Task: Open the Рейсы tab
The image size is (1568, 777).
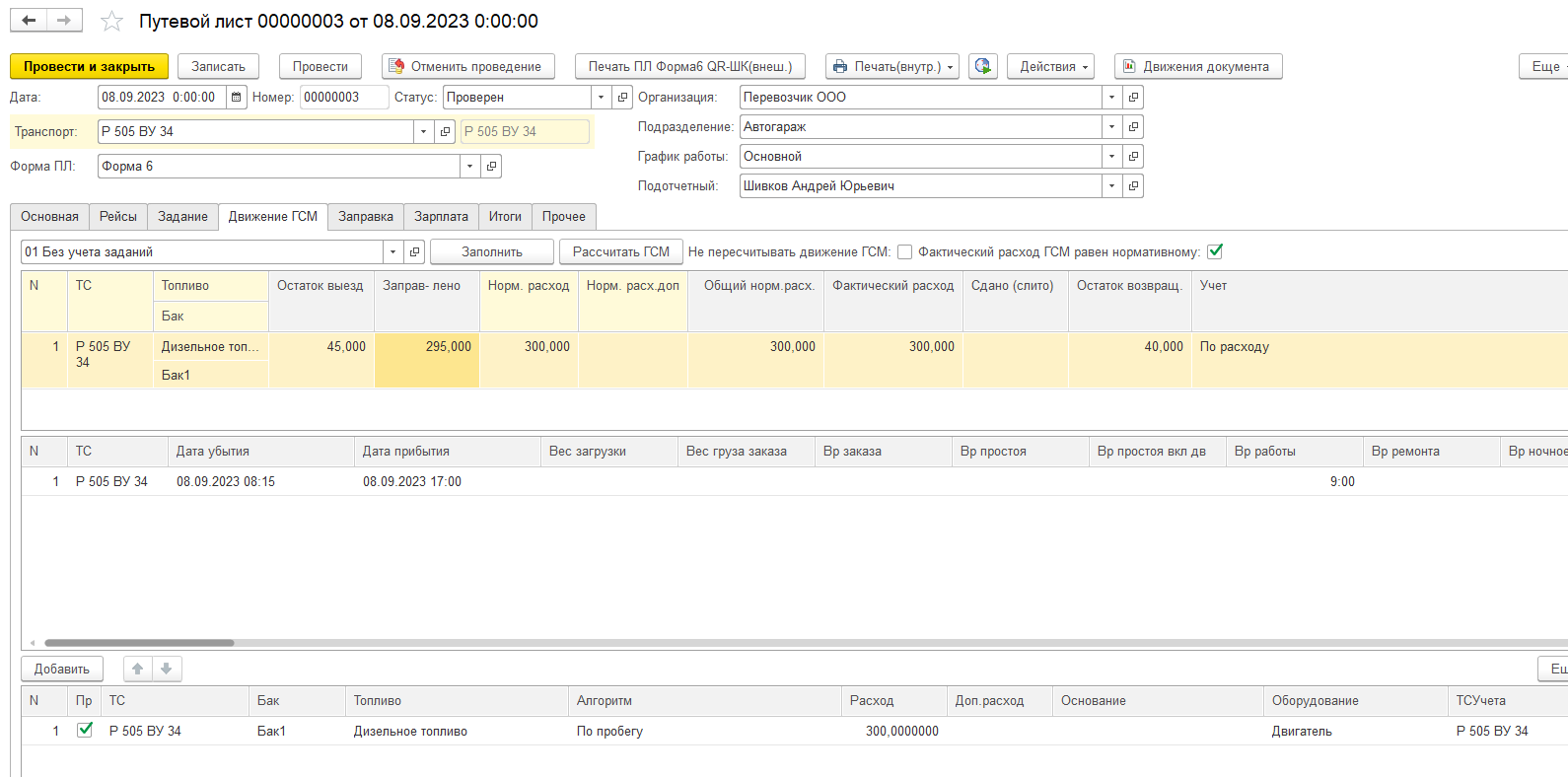Action: tap(117, 217)
